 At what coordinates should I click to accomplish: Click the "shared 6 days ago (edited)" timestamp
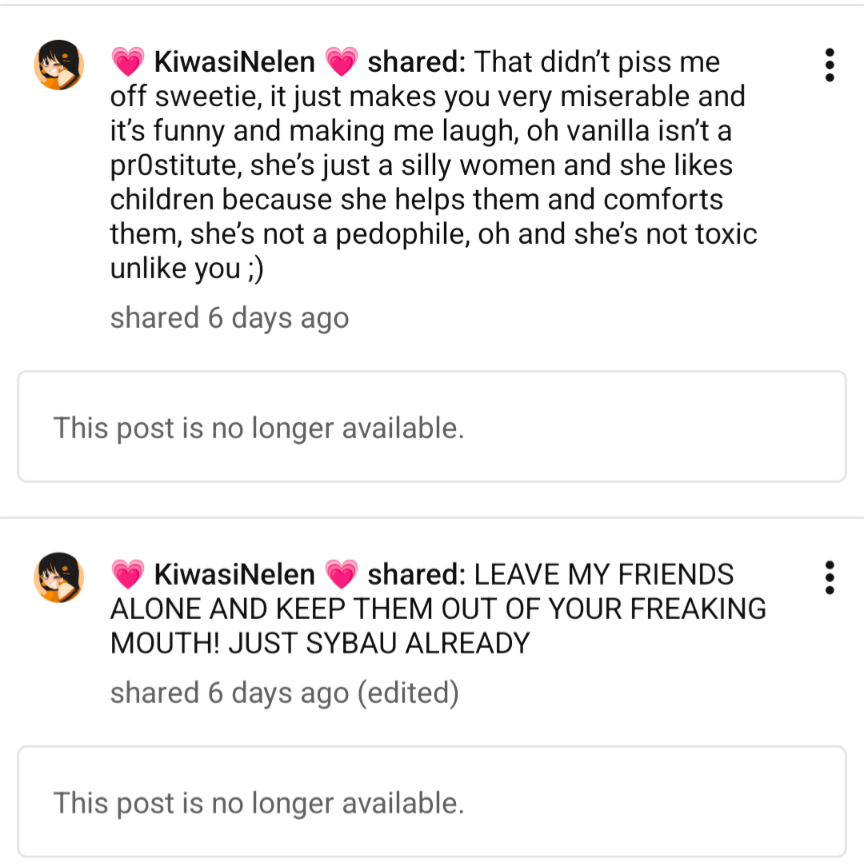229,693
